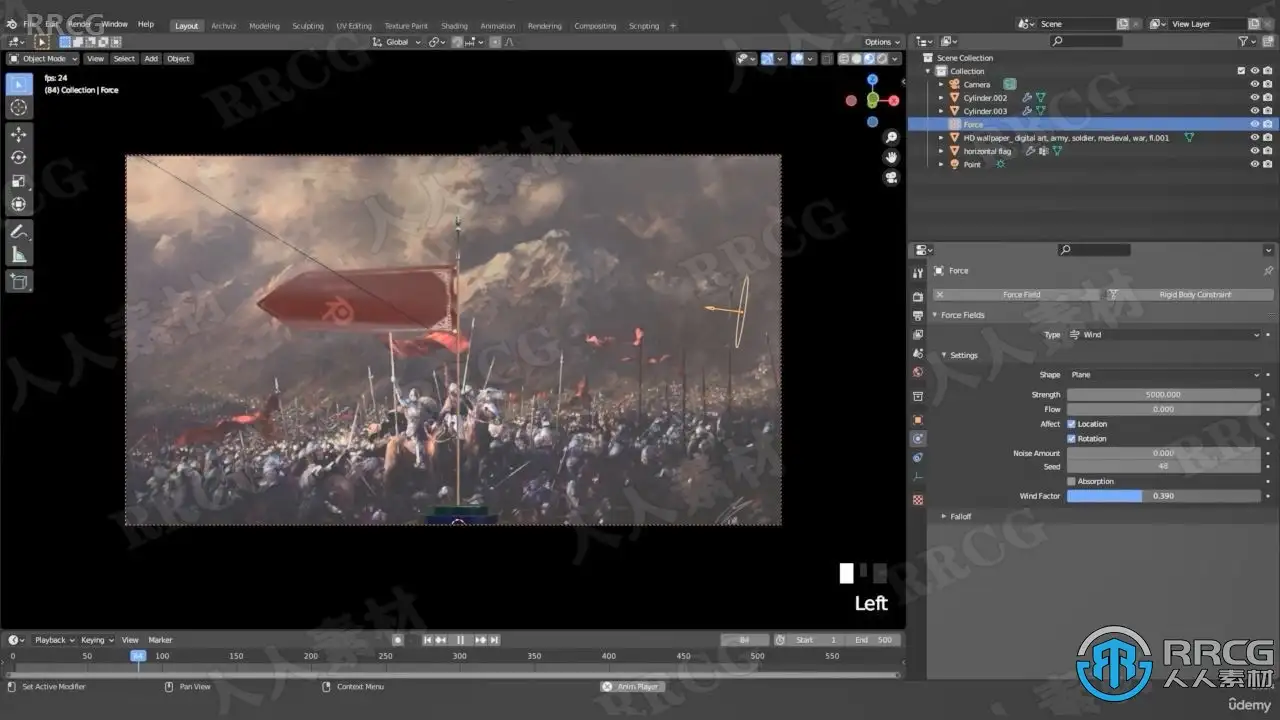Hide Cylinder.003 in the viewport

1254,111
